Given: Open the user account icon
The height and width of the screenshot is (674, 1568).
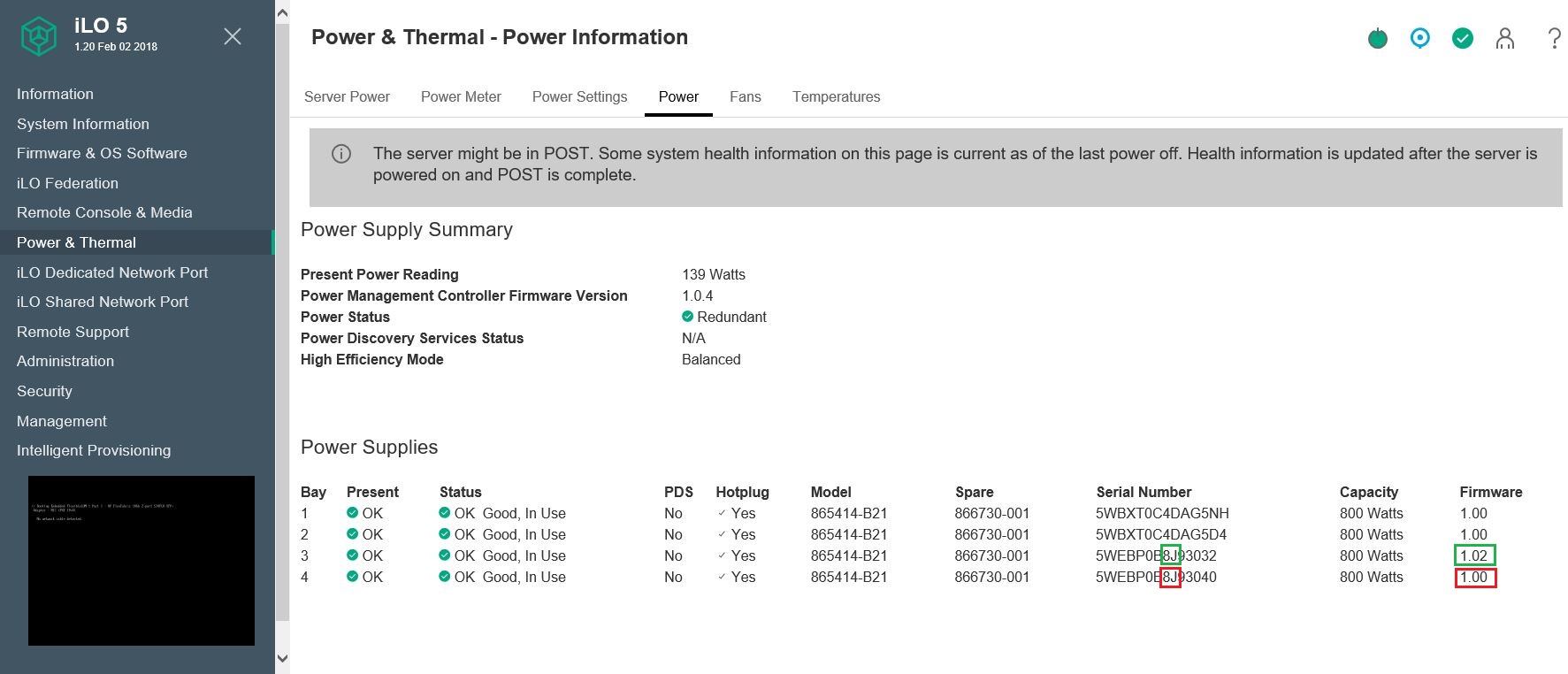Looking at the screenshot, I should tap(1504, 38).
